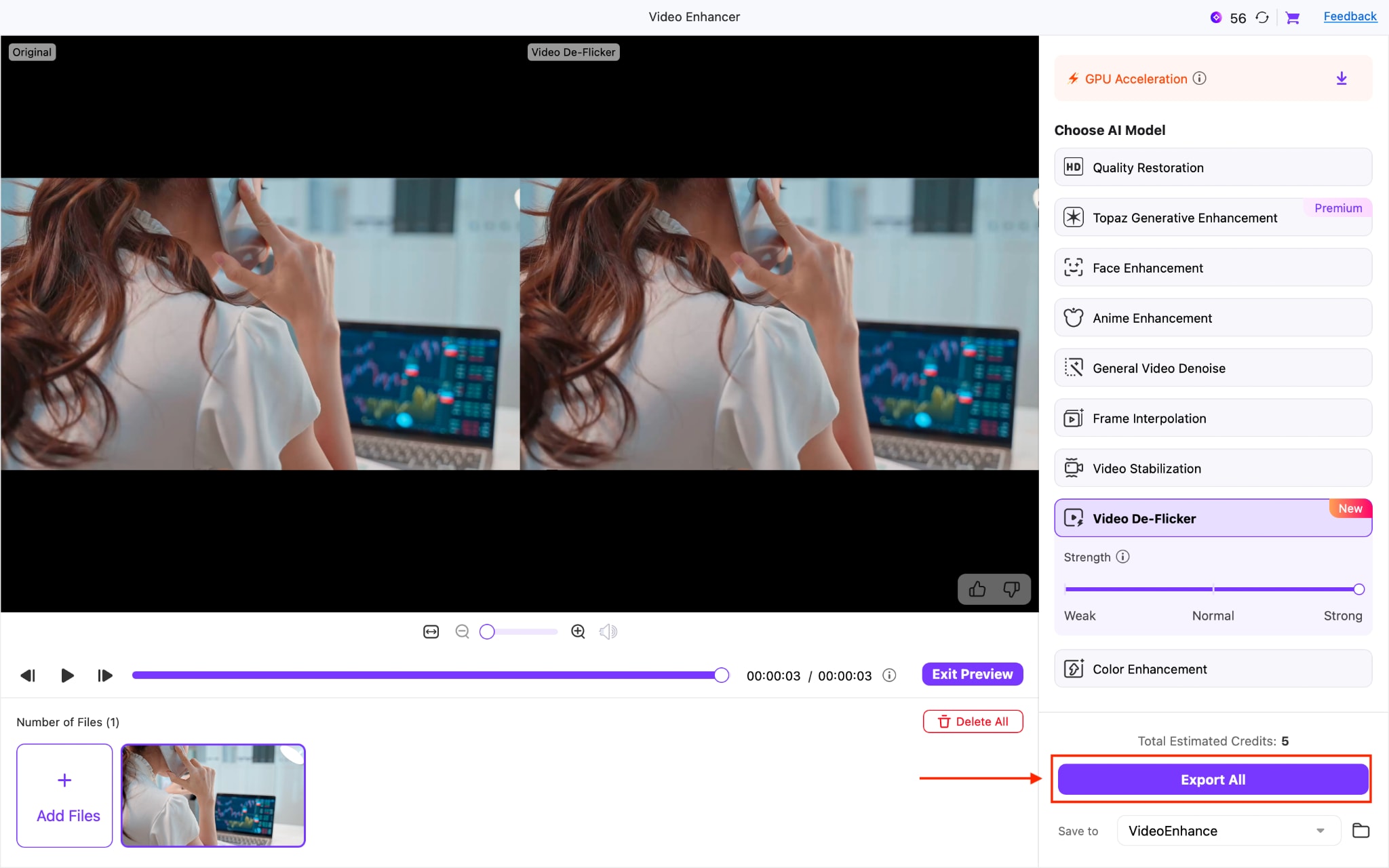Zoom out the preview

click(463, 632)
